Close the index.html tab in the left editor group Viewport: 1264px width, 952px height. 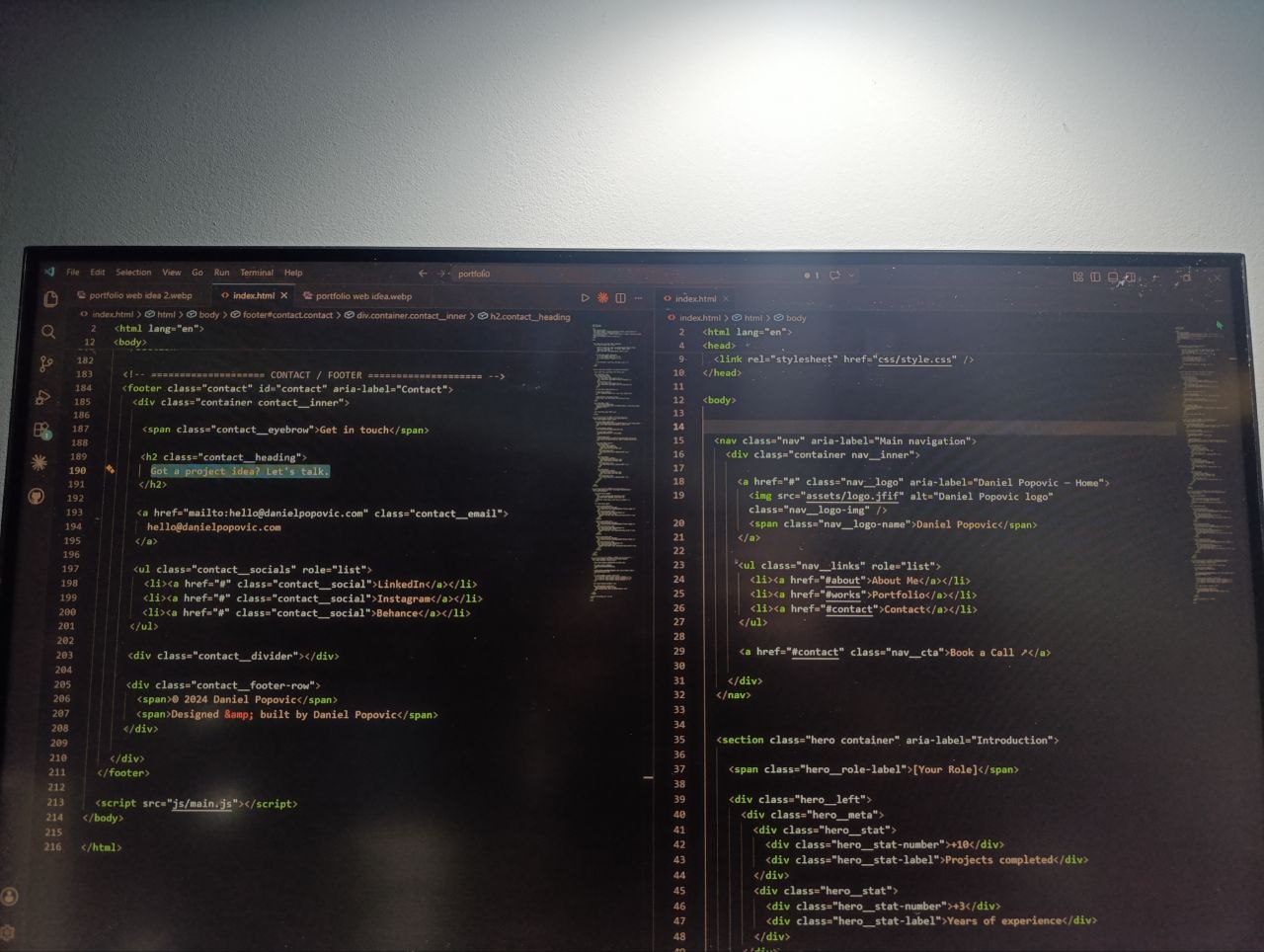pyautogui.click(x=284, y=295)
